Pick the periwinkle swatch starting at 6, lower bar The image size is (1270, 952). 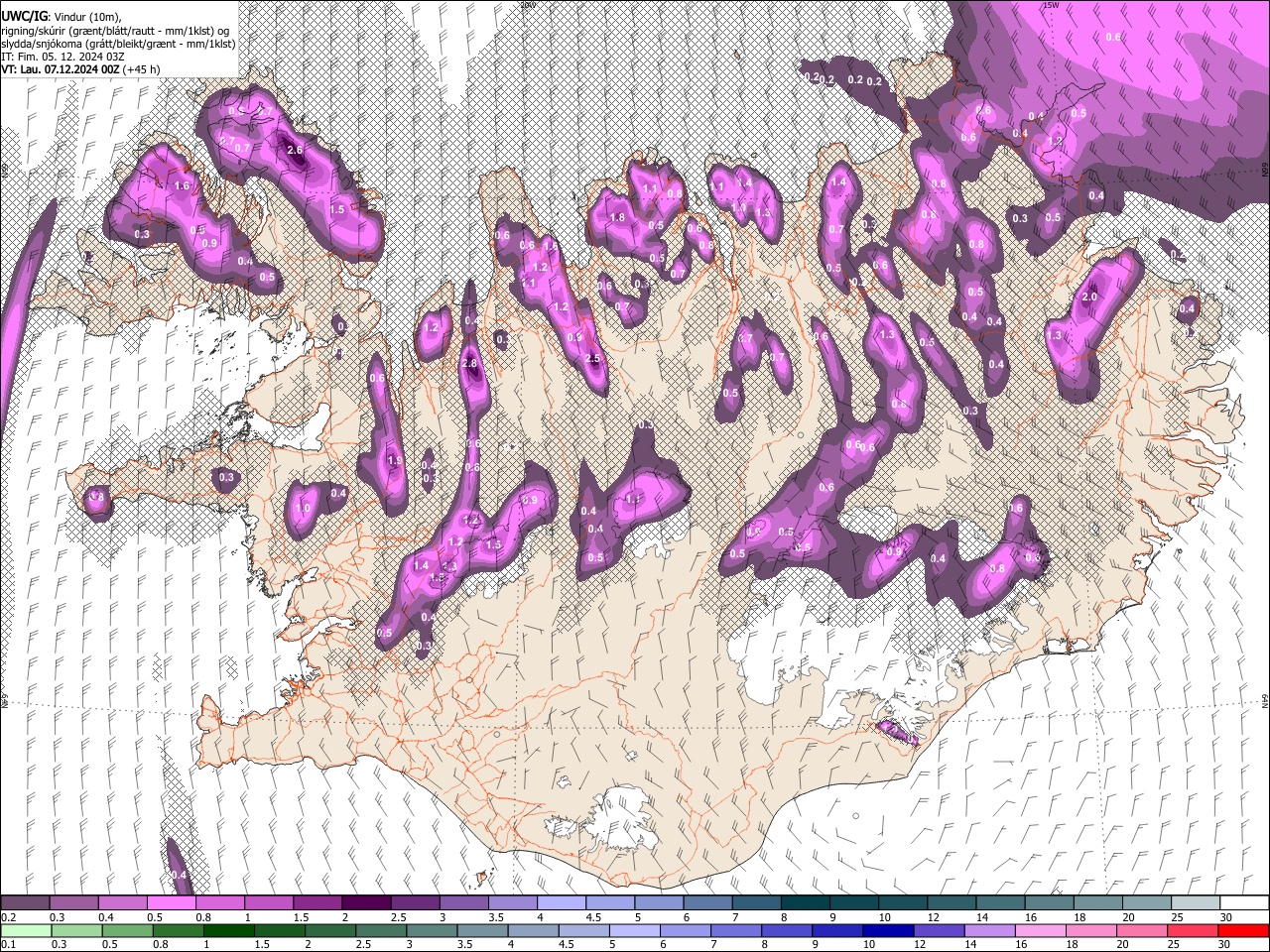[x=685, y=930]
